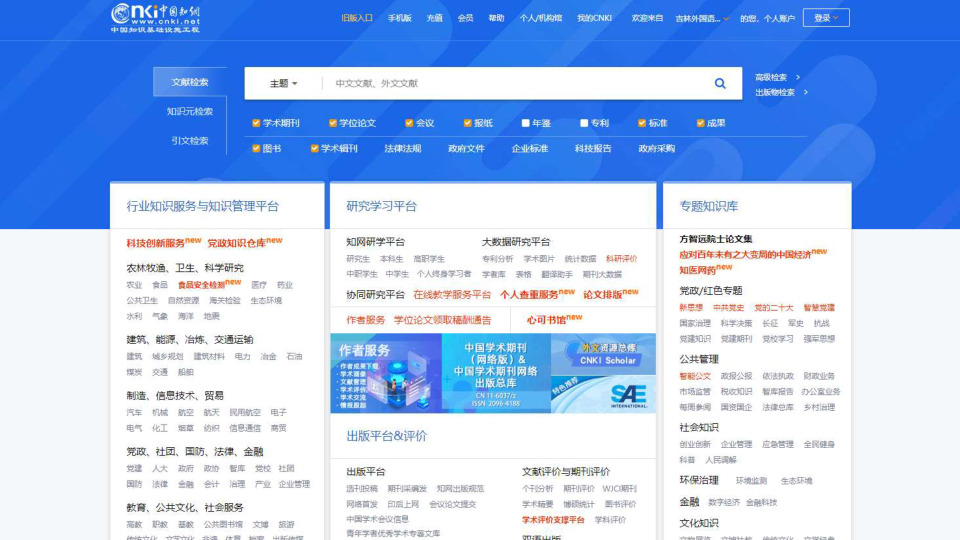Image resolution: width=960 pixels, height=540 pixels.
Task: Open the 食品安全检测 link
Action: click(201, 285)
